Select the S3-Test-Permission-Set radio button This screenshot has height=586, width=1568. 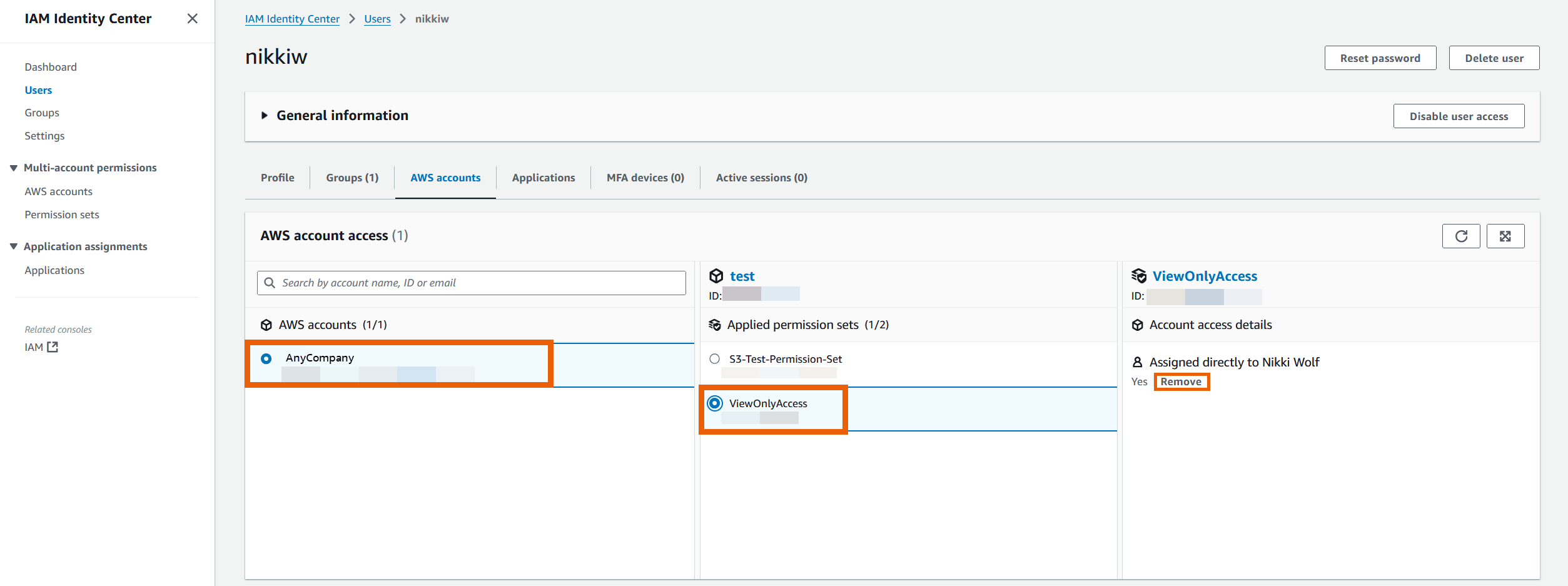click(x=714, y=358)
